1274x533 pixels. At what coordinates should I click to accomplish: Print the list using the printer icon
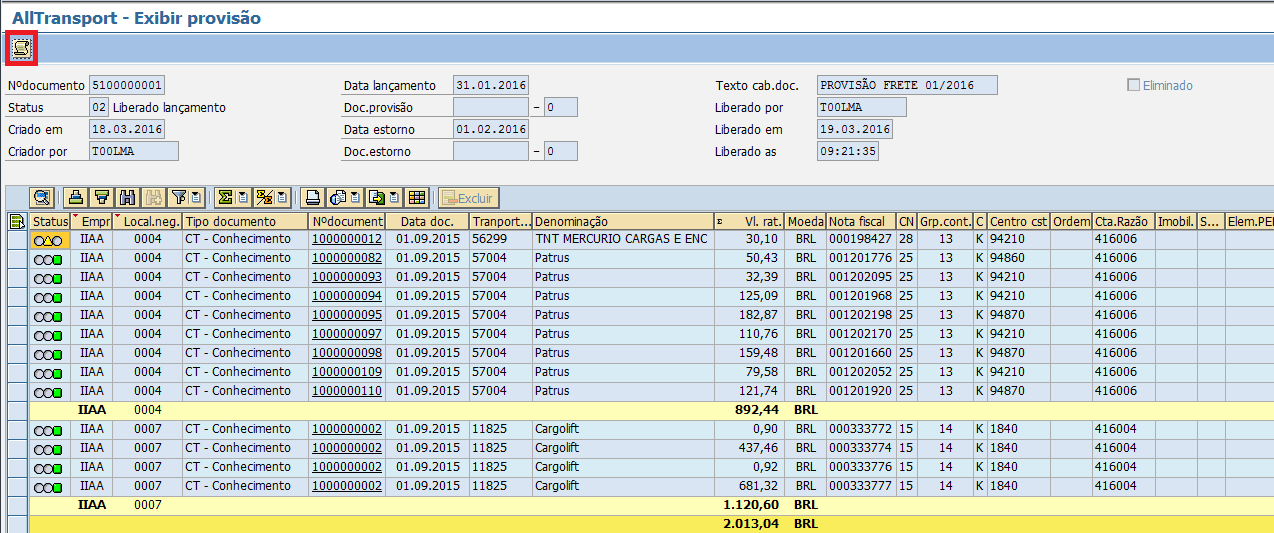(x=313, y=198)
